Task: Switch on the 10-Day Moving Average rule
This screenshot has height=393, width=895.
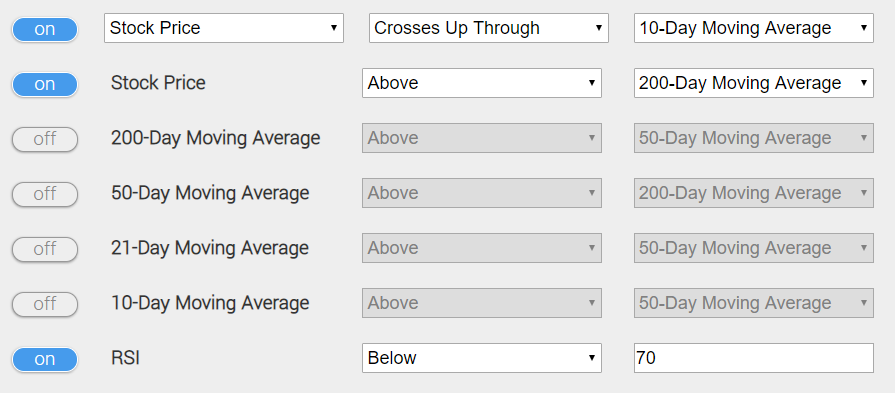Action: point(45,304)
